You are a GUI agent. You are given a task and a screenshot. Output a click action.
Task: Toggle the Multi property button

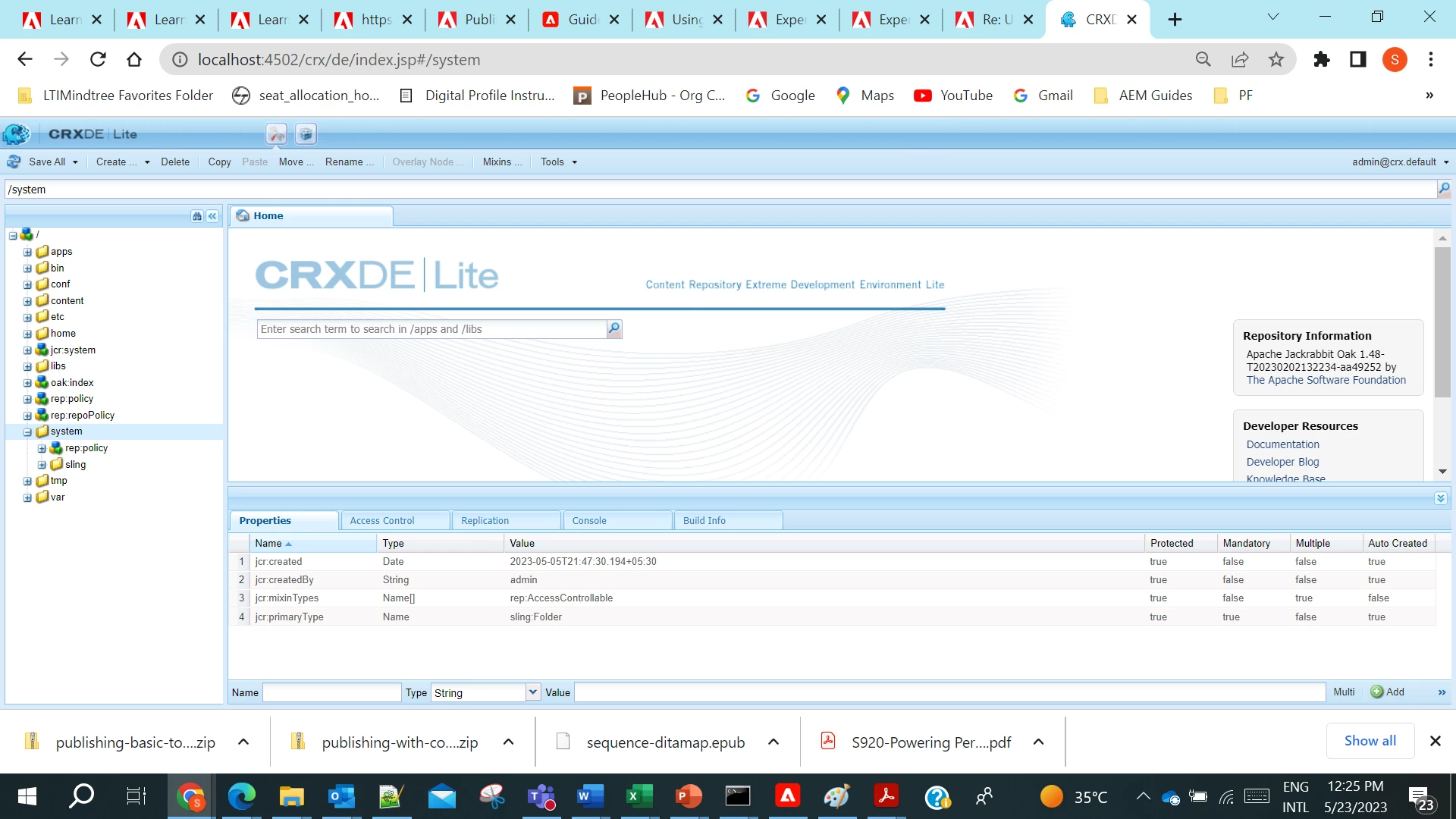(1344, 692)
